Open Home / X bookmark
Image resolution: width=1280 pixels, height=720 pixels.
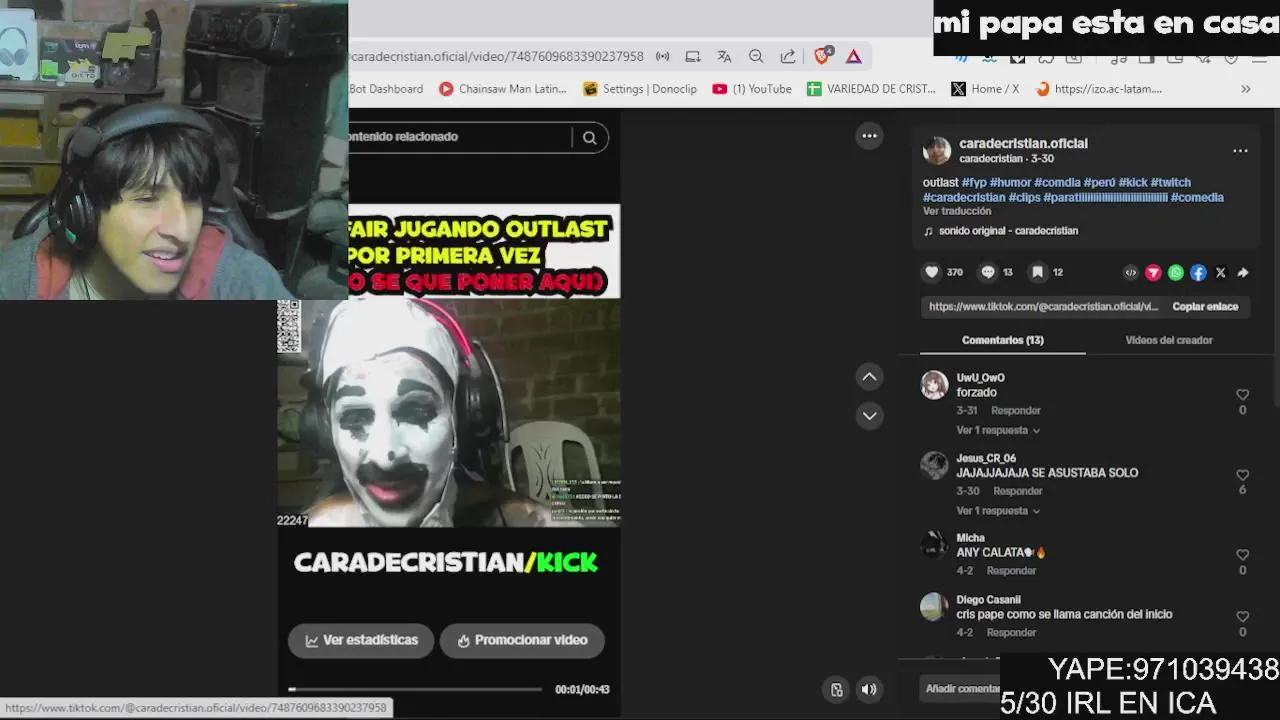pos(985,89)
